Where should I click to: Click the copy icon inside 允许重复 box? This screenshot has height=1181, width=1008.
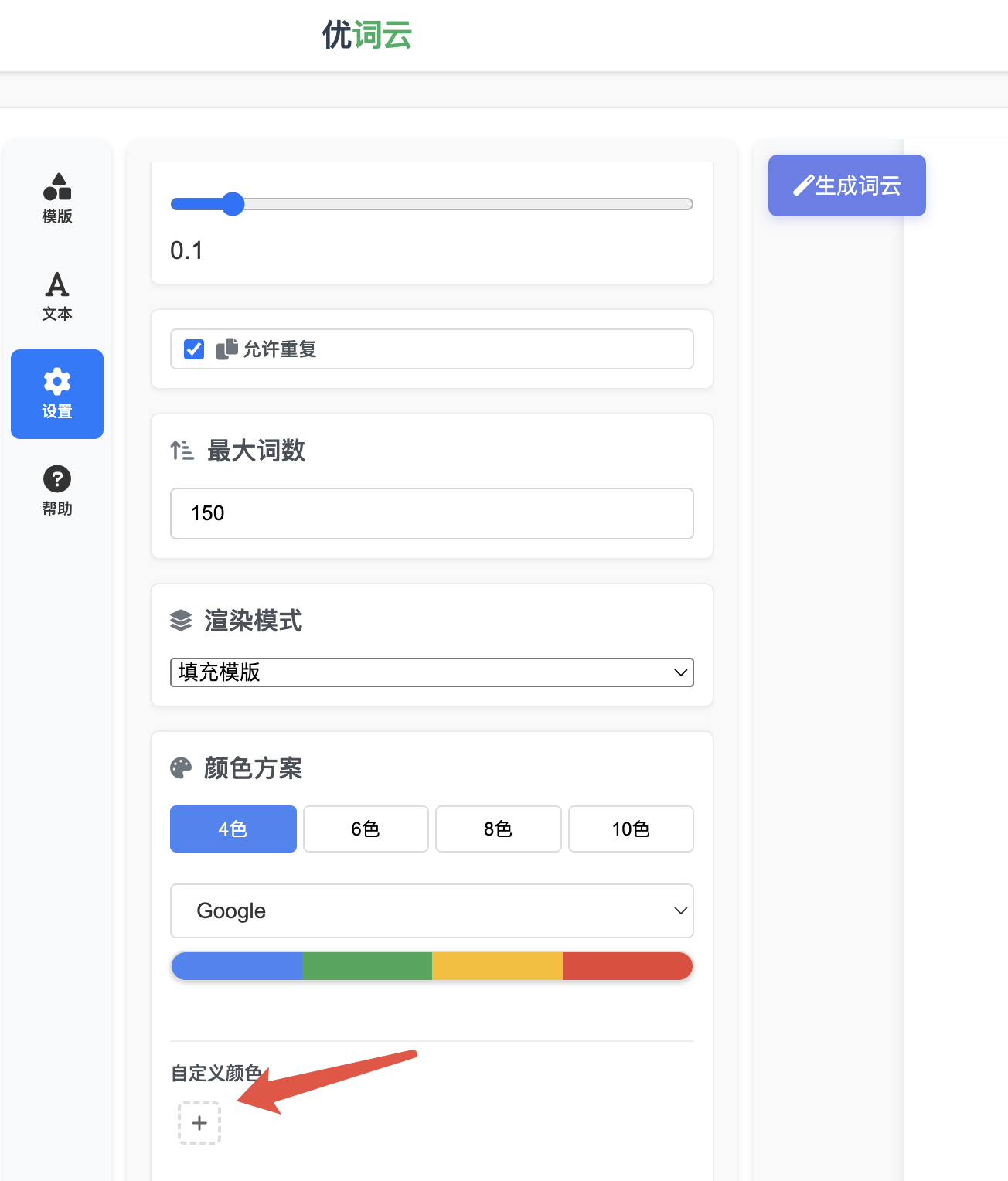pyautogui.click(x=226, y=349)
